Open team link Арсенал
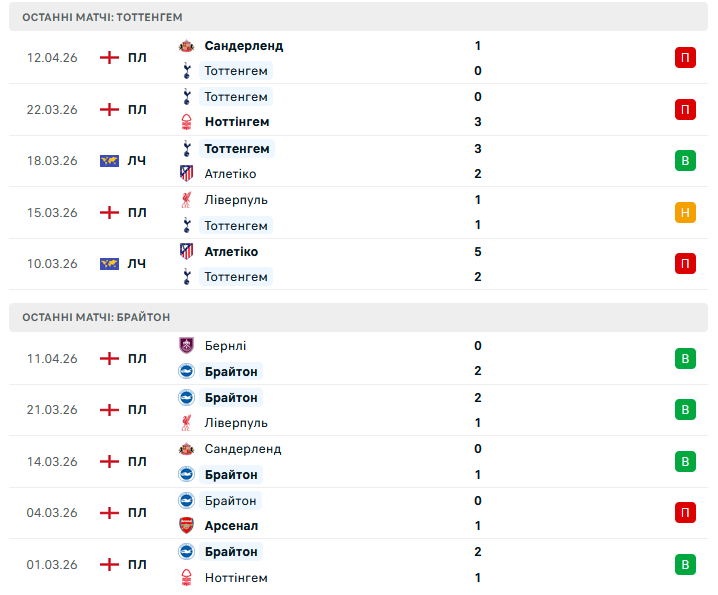718x595 pixels. pos(231,525)
